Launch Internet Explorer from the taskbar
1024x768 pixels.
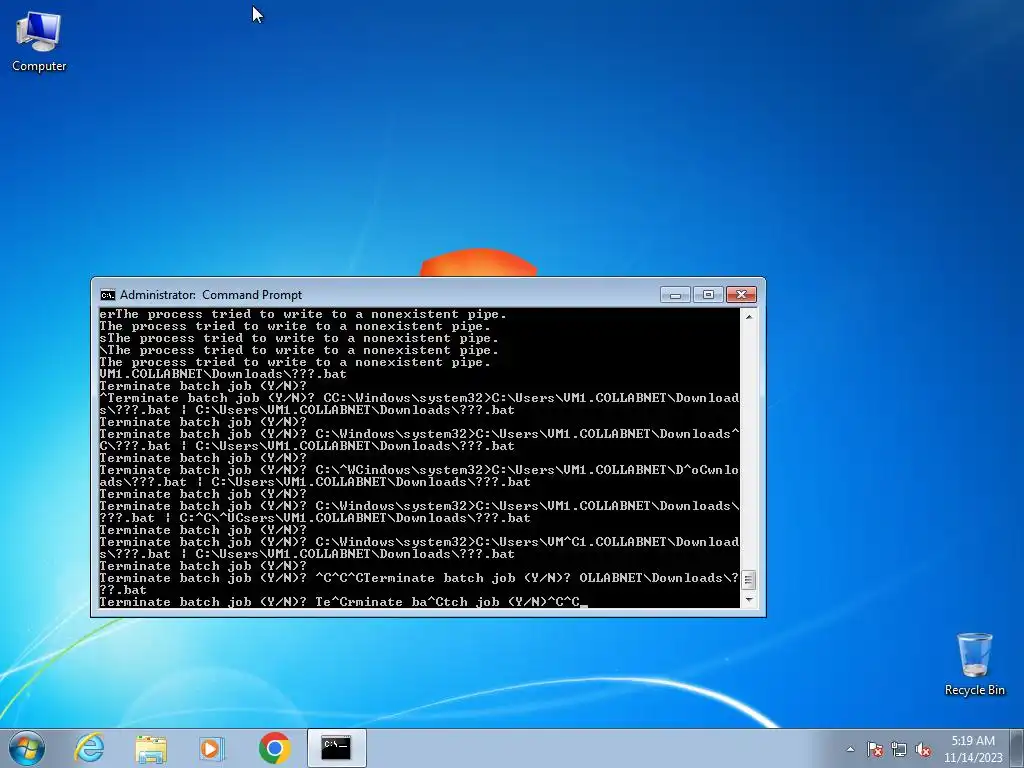[x=89, y=748]
